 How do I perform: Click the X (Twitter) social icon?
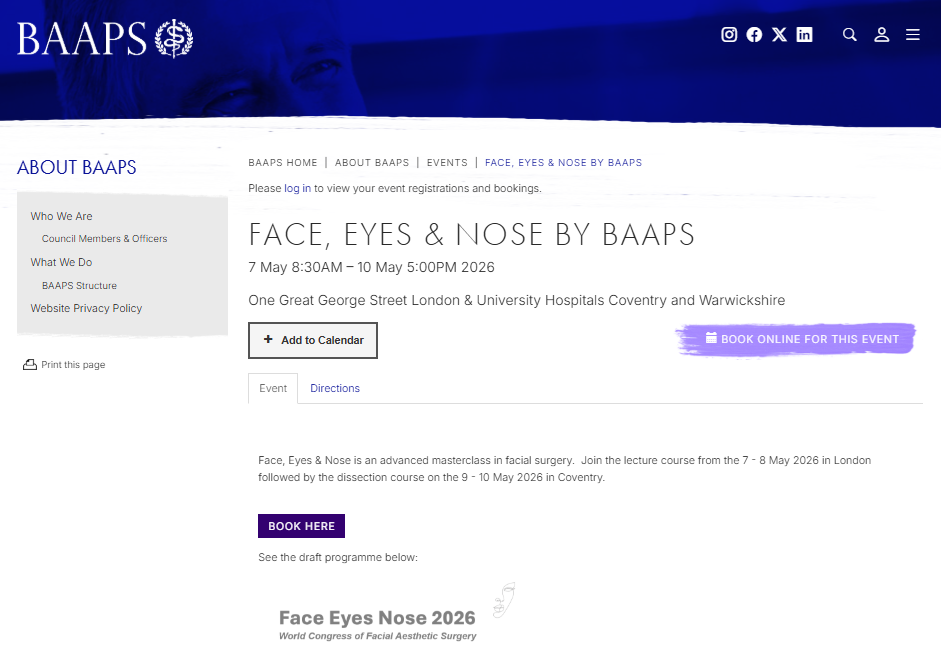point(779,35)
